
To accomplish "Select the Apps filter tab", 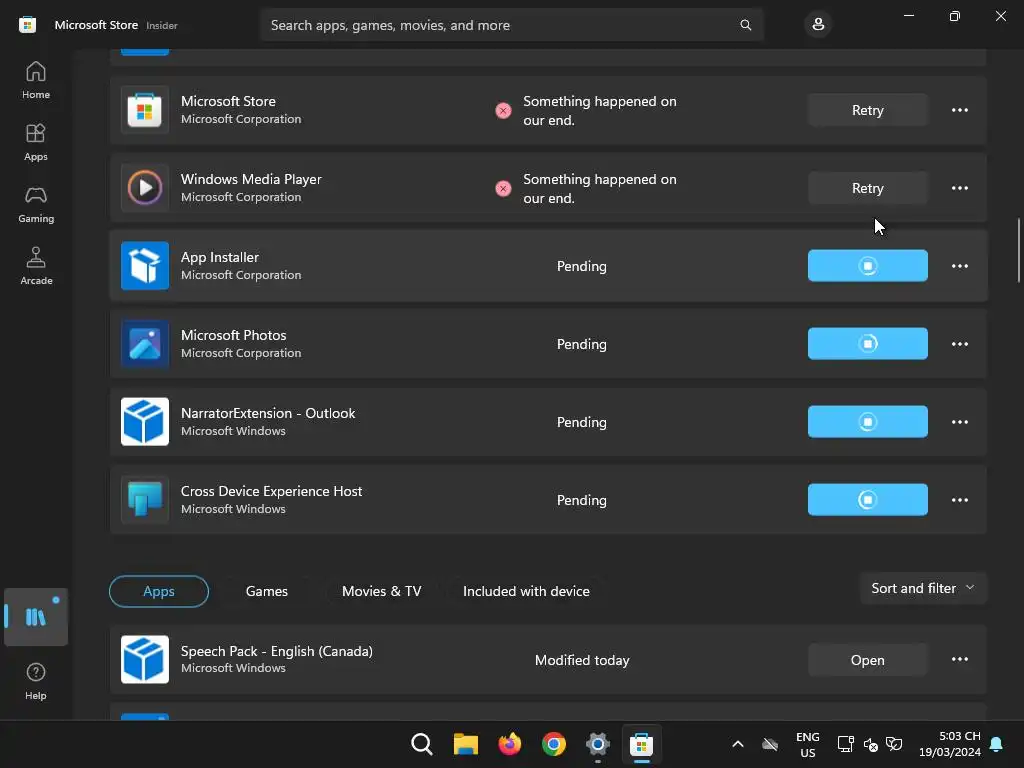I will click(159, 591).
